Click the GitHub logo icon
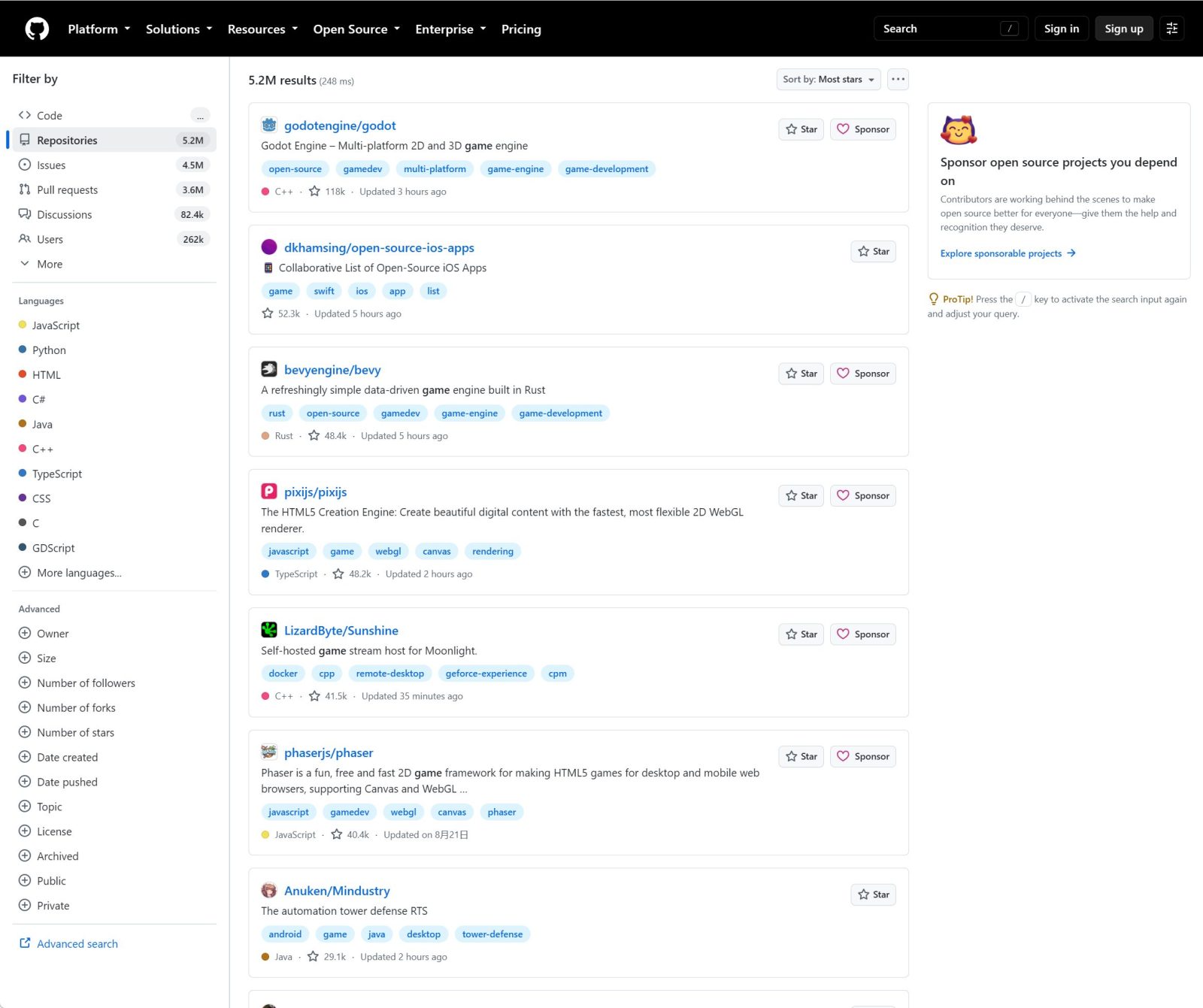1203x1008 pixels. coord(37,29)
